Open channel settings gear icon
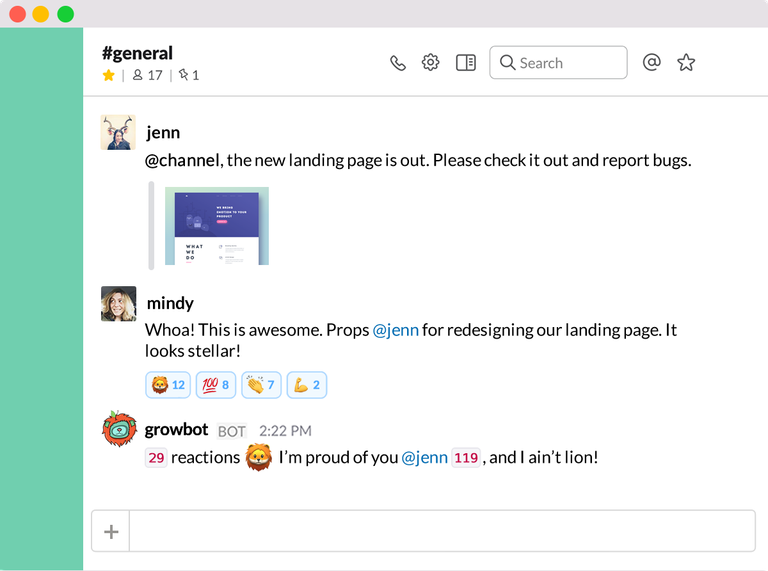The image size is (768, 571). (x=431, y=63)
